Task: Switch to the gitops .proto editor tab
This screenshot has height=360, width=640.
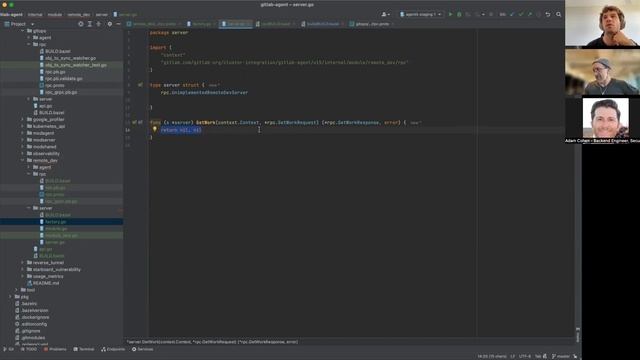Action: 371,24
